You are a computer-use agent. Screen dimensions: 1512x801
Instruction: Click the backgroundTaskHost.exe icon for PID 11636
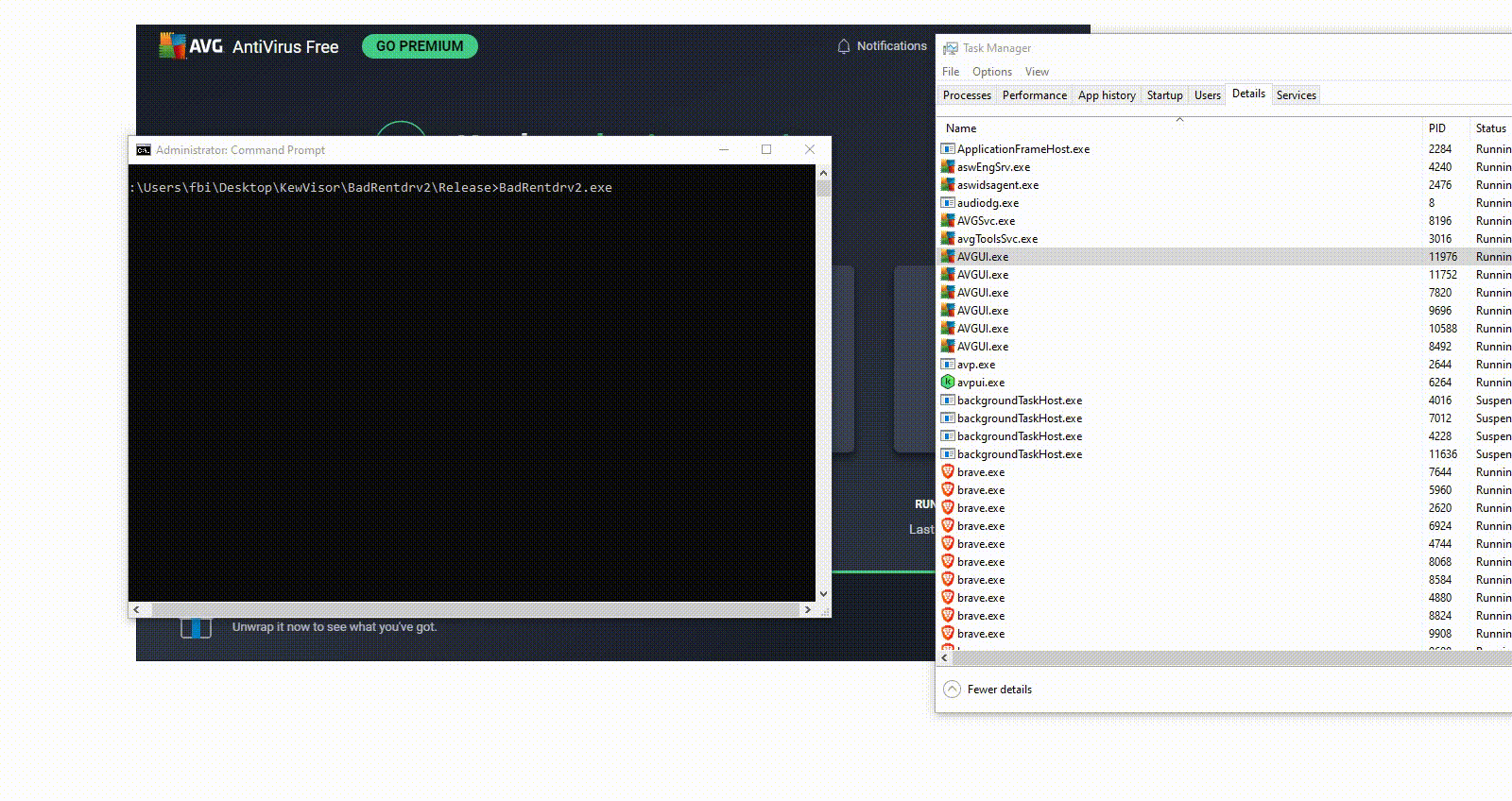tap(948, 454)
